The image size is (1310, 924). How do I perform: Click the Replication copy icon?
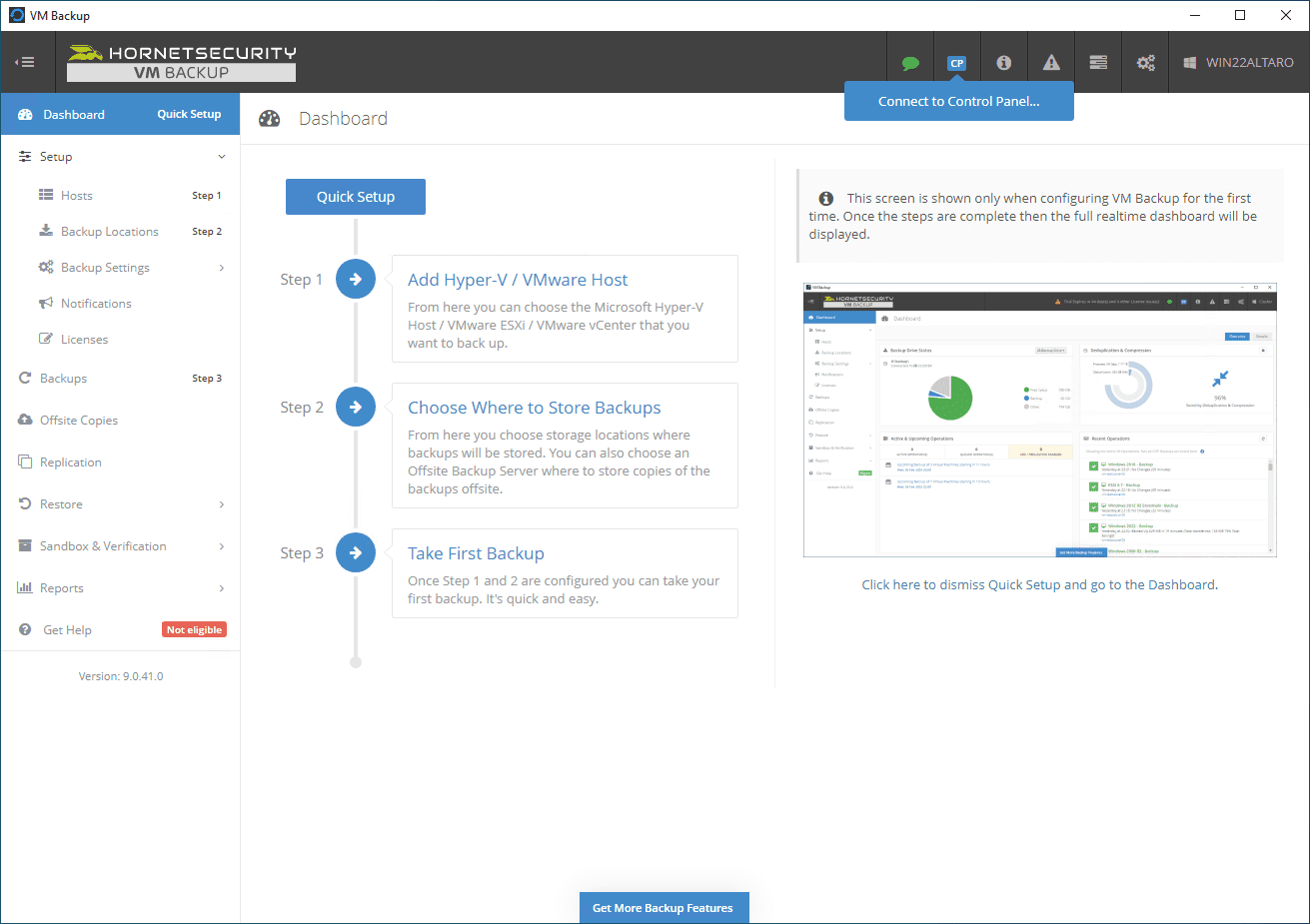[25, 462]
